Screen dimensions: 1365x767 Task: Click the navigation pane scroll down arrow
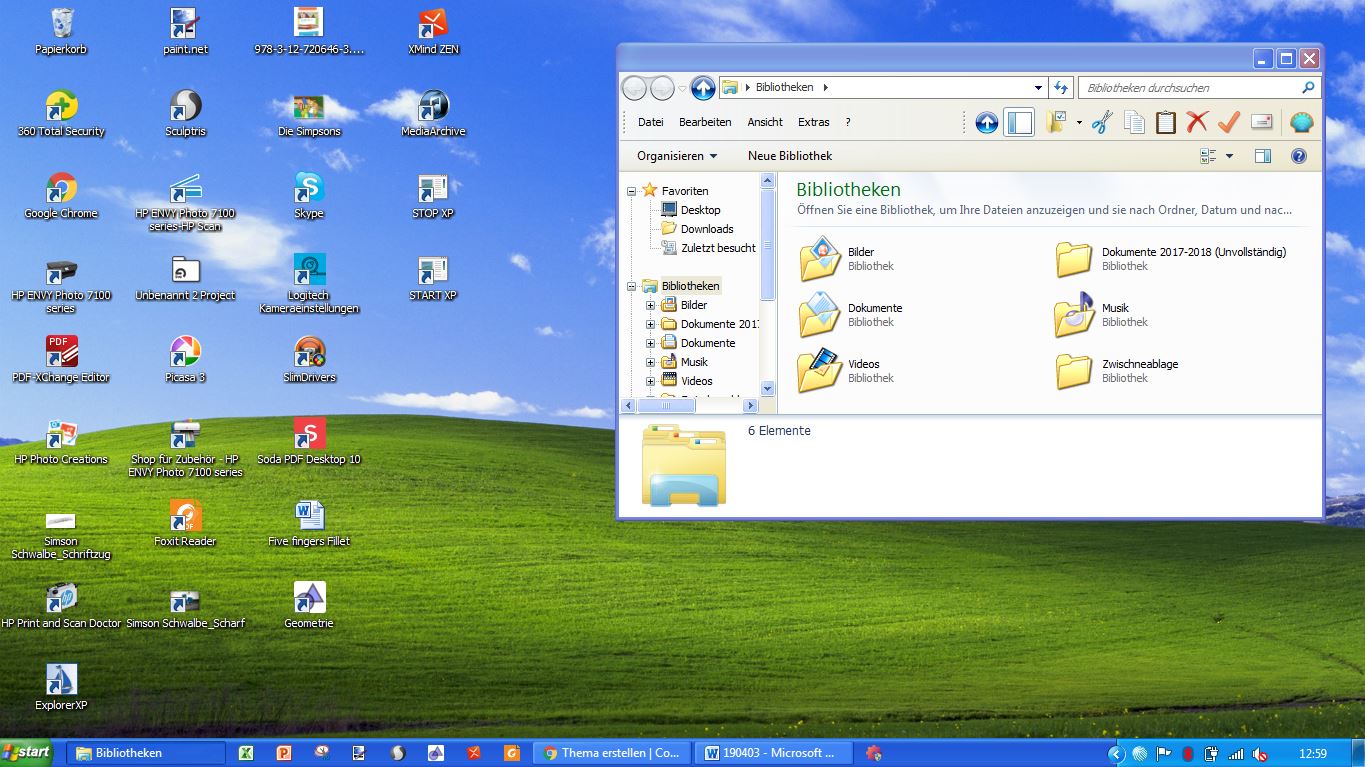point(768,388)
